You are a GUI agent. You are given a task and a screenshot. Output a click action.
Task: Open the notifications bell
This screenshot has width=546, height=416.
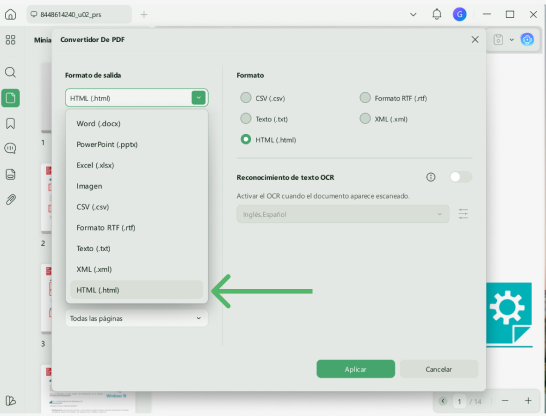(437, 14)
